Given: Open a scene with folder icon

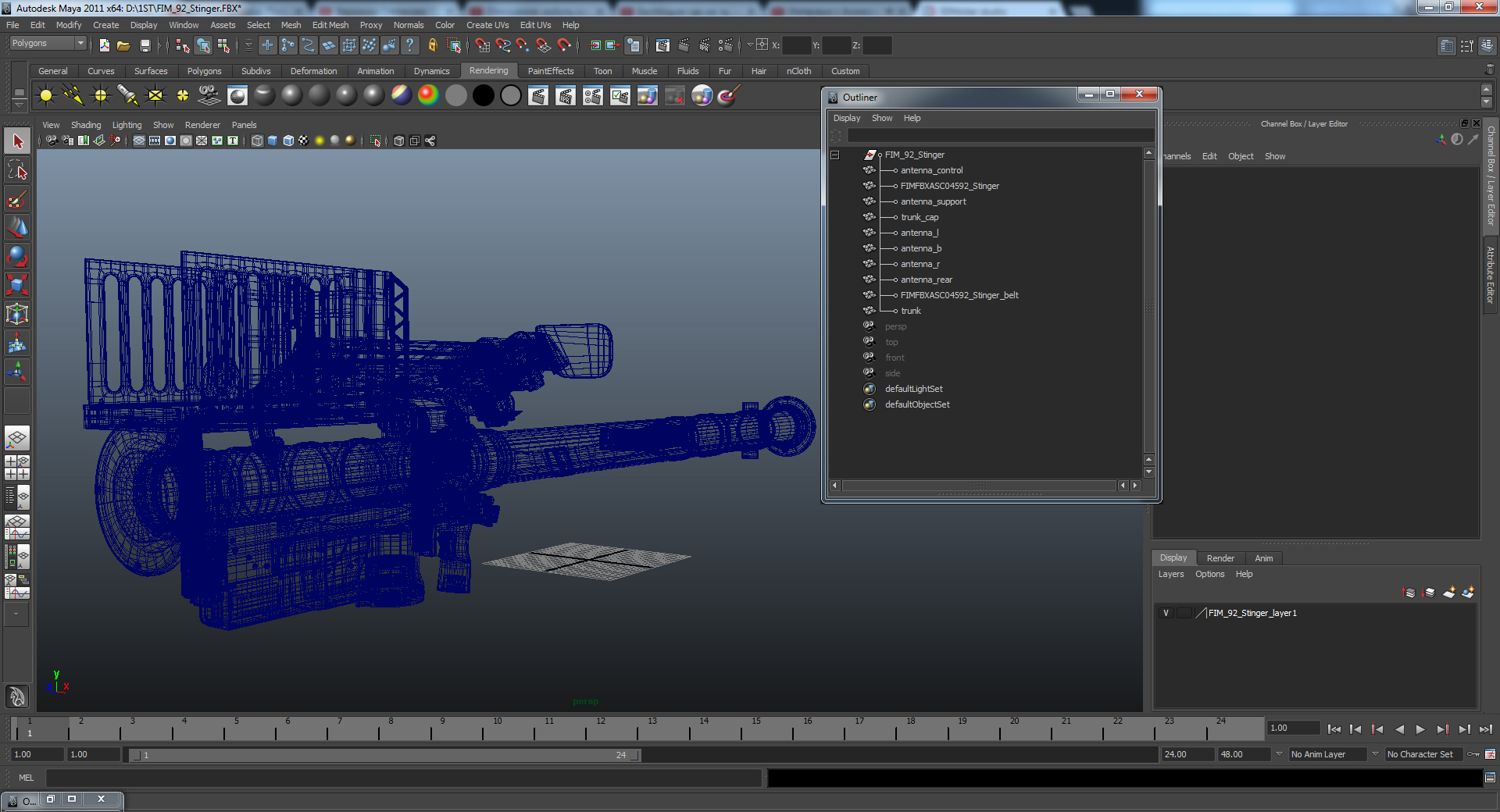Looking at the screenshot, I should (123, 45).
